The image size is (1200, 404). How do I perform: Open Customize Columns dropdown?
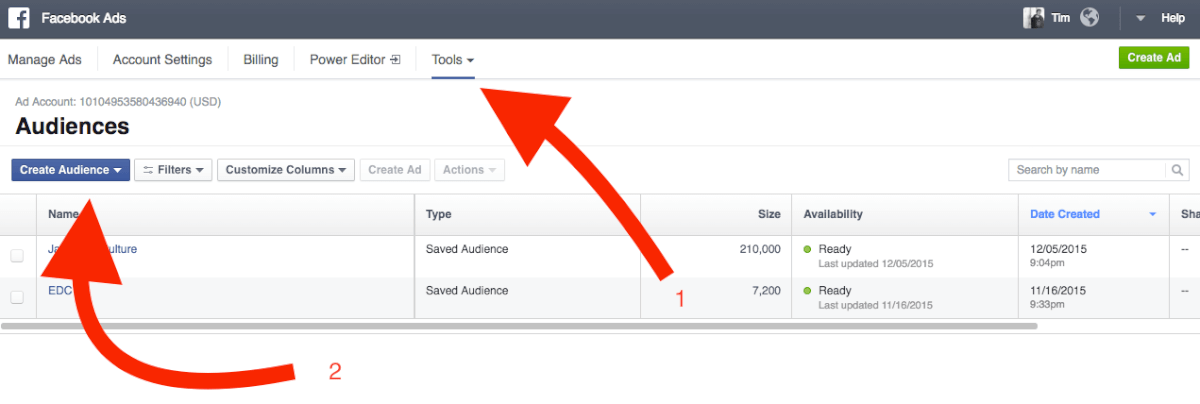[286, 170]
